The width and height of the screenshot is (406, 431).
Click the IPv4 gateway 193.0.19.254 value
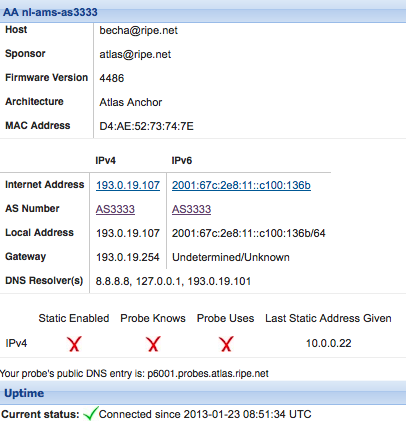[x=128, y=257]
